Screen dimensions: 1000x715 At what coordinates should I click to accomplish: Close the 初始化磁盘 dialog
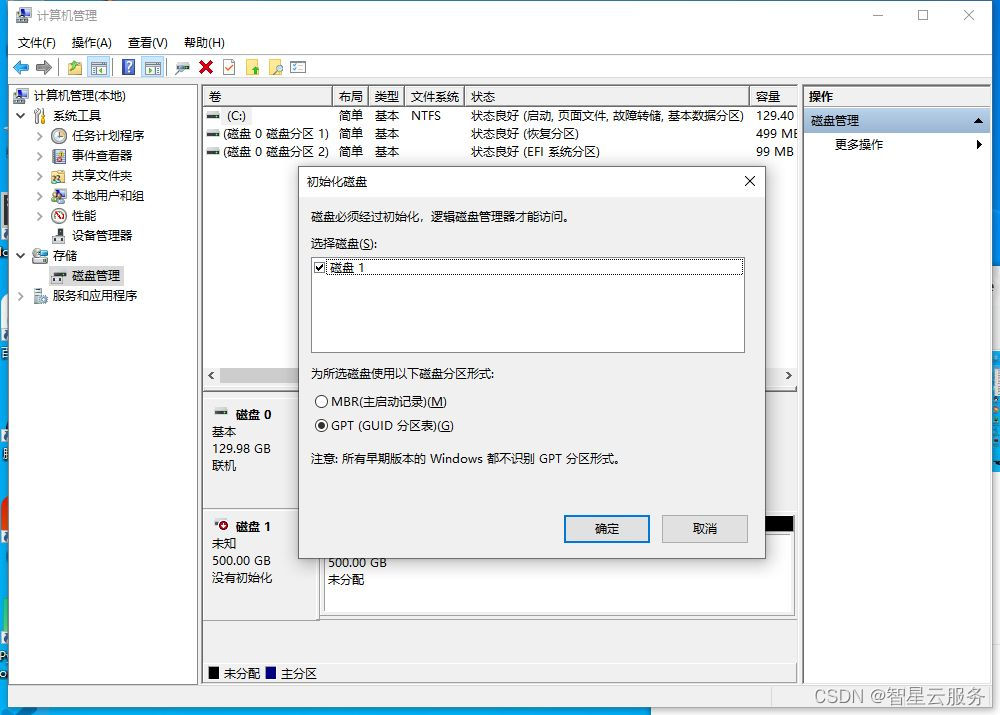[750, 181]
